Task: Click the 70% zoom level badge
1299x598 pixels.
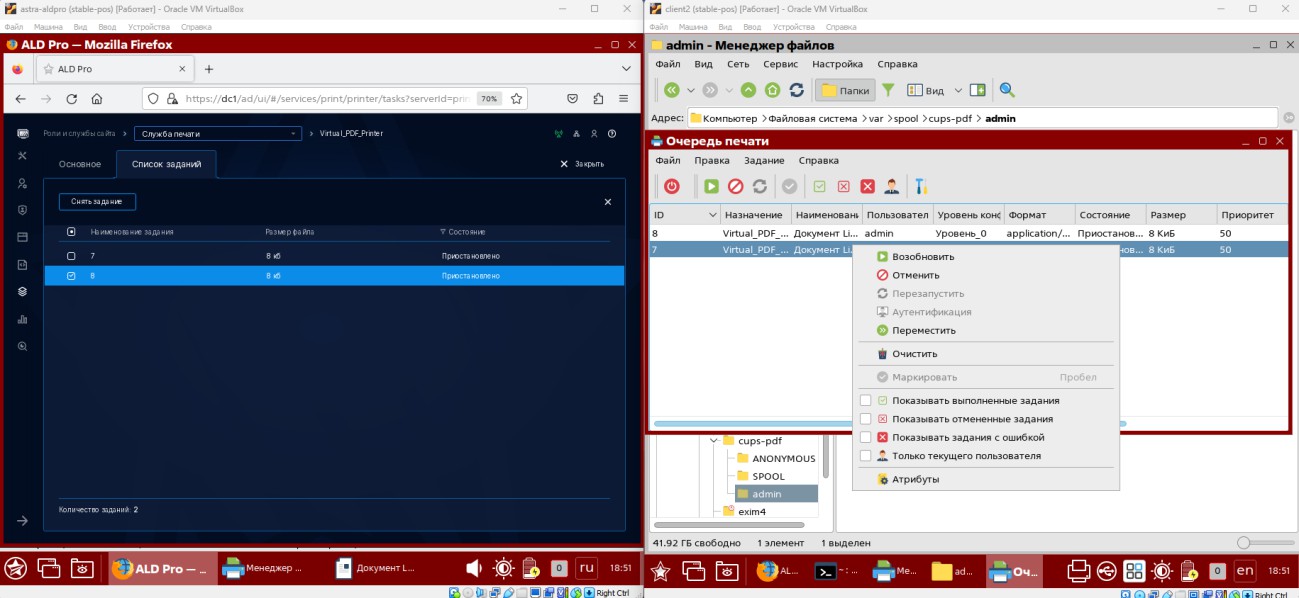Action: coord(489,99)
